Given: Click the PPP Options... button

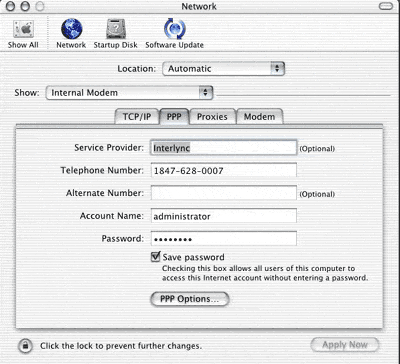Looking at the screenshot, I should click(x=190, y=299).
